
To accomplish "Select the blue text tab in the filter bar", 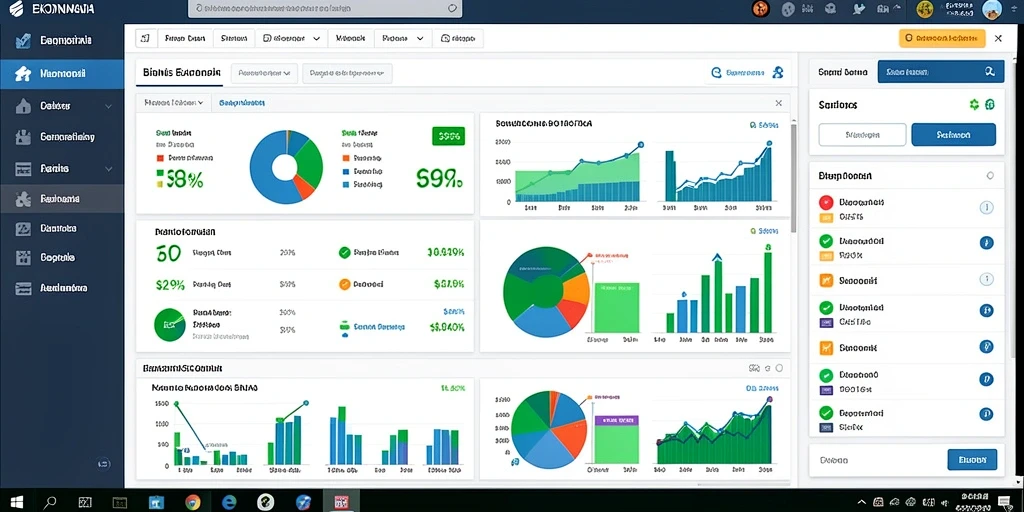I will 242,103.
